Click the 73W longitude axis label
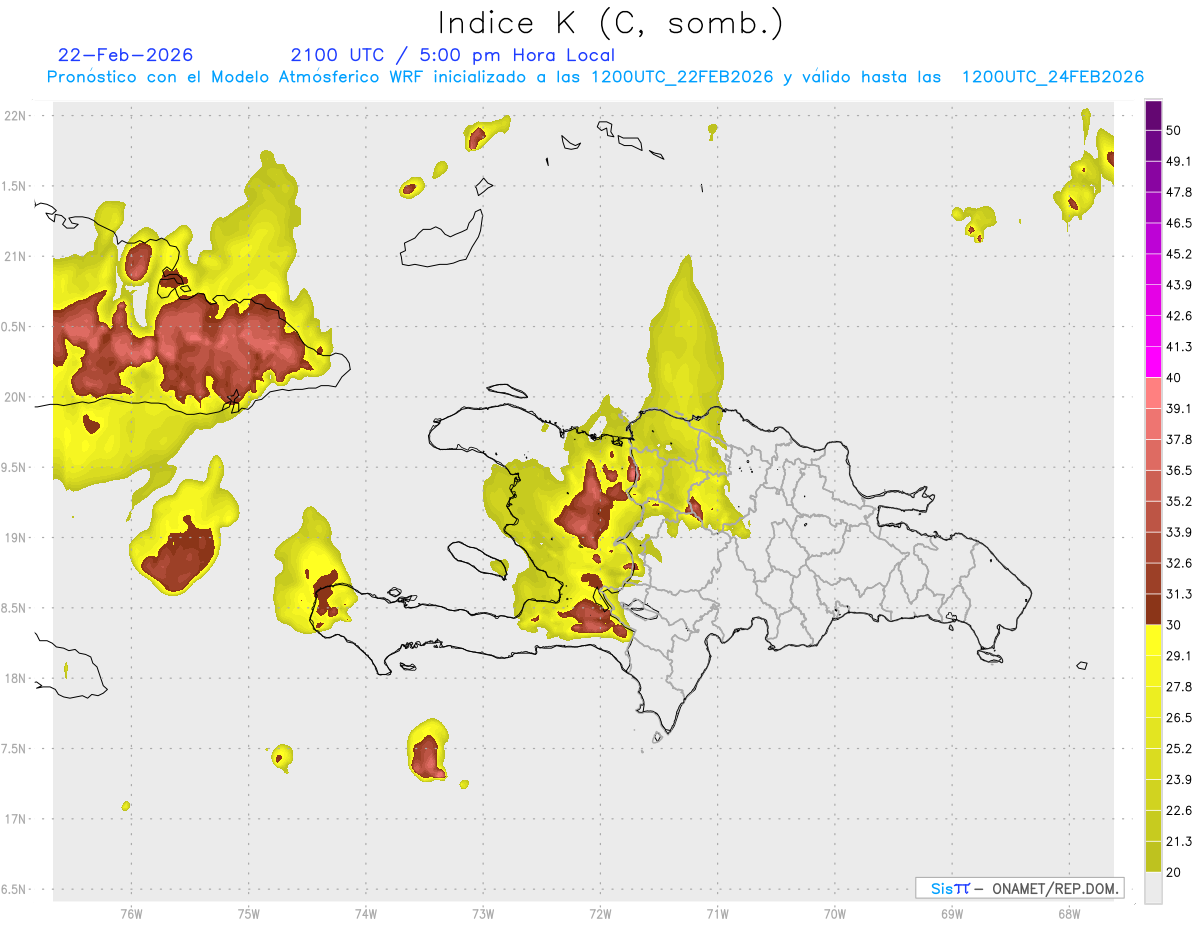This screenshot has height=927, width=1200. [x=483, y=913]
